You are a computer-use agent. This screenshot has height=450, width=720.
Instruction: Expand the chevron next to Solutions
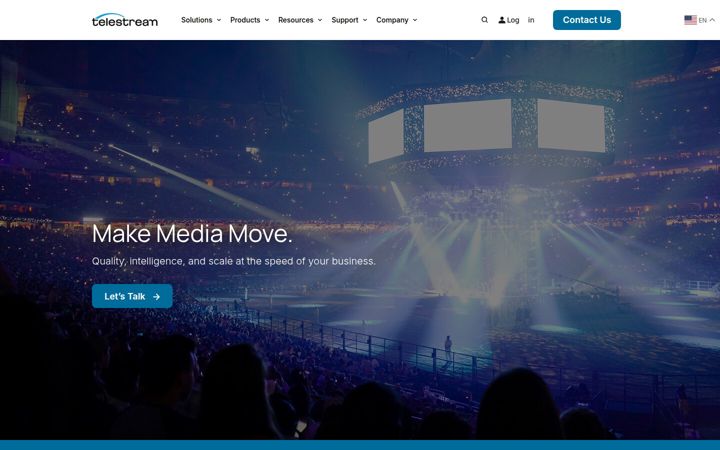[x=219, y=20]
